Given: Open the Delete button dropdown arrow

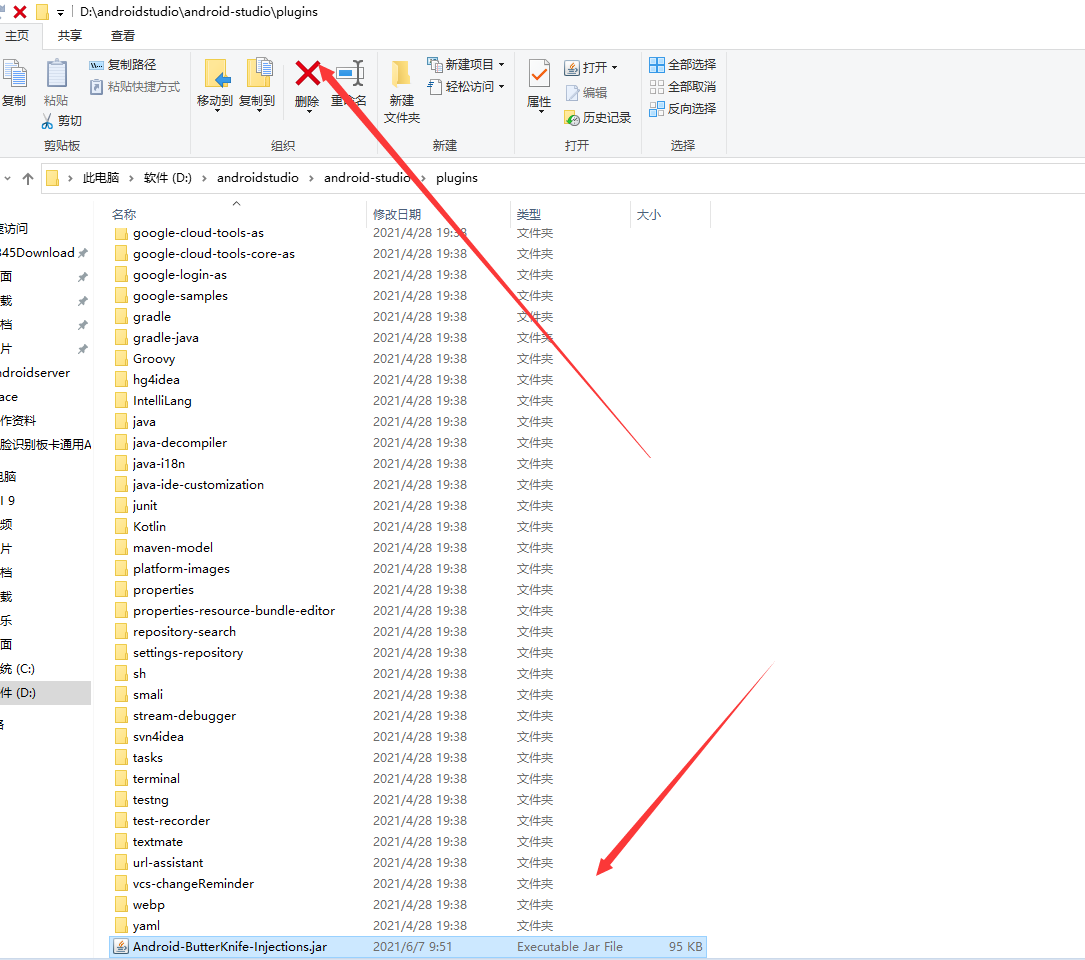Looking at the screenshot, I should 307,112.
